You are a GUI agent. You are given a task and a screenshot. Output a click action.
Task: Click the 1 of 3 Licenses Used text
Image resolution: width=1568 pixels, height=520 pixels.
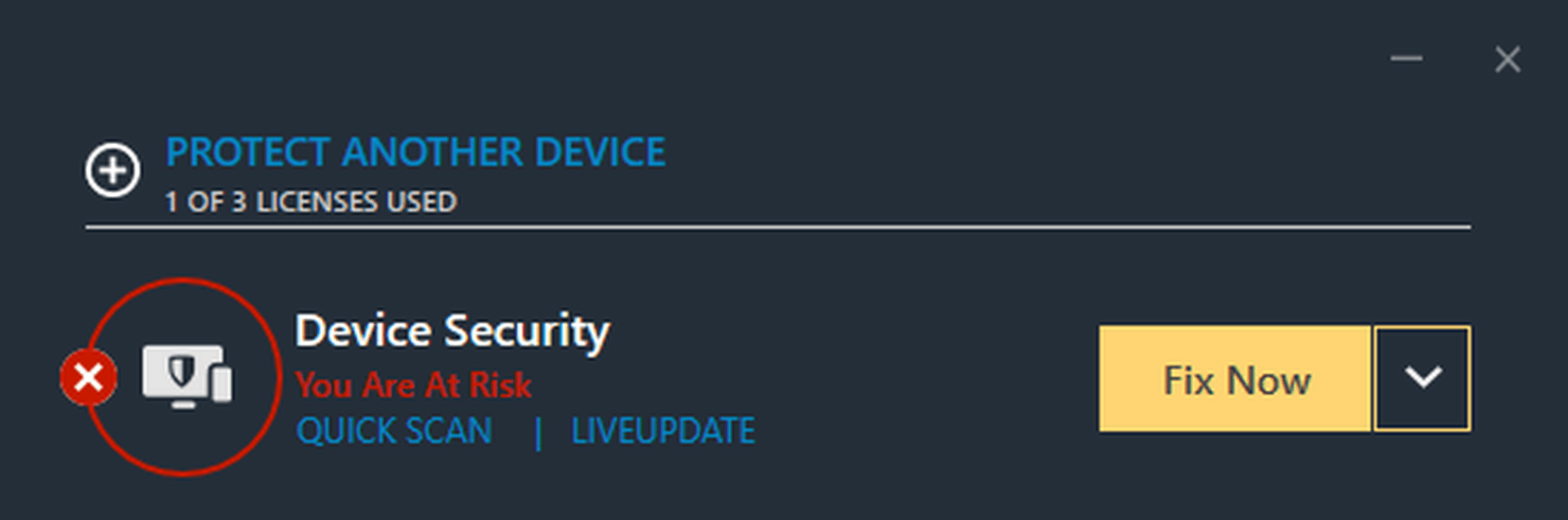(311, 202)
